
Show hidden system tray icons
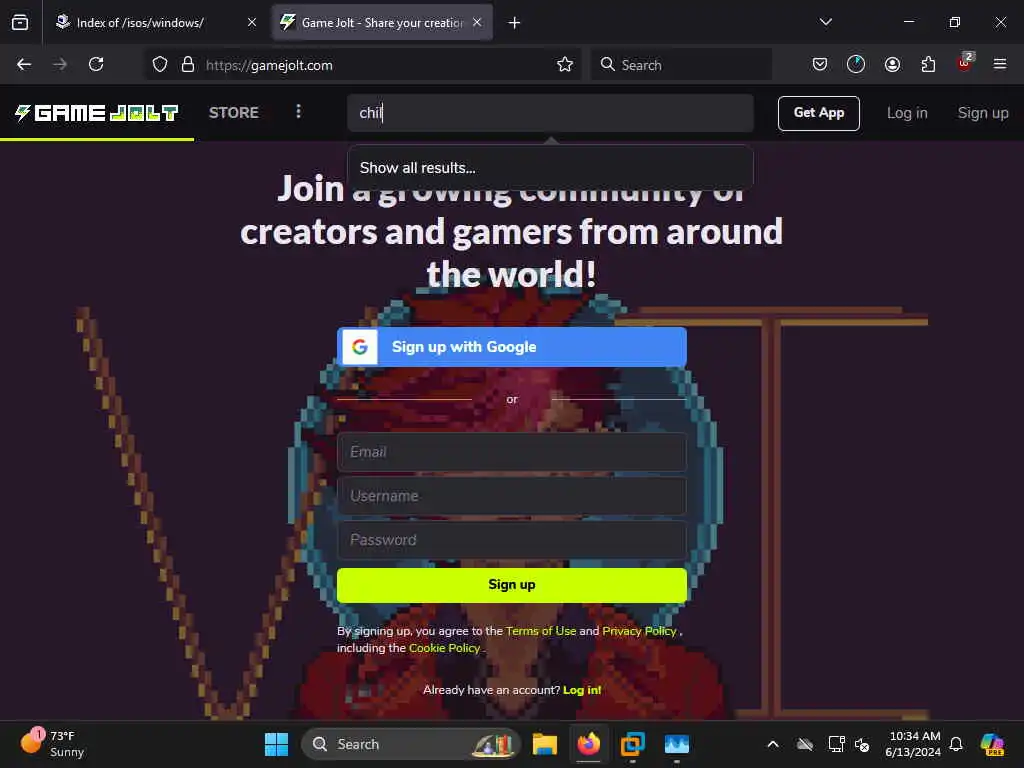coord(773,744)
